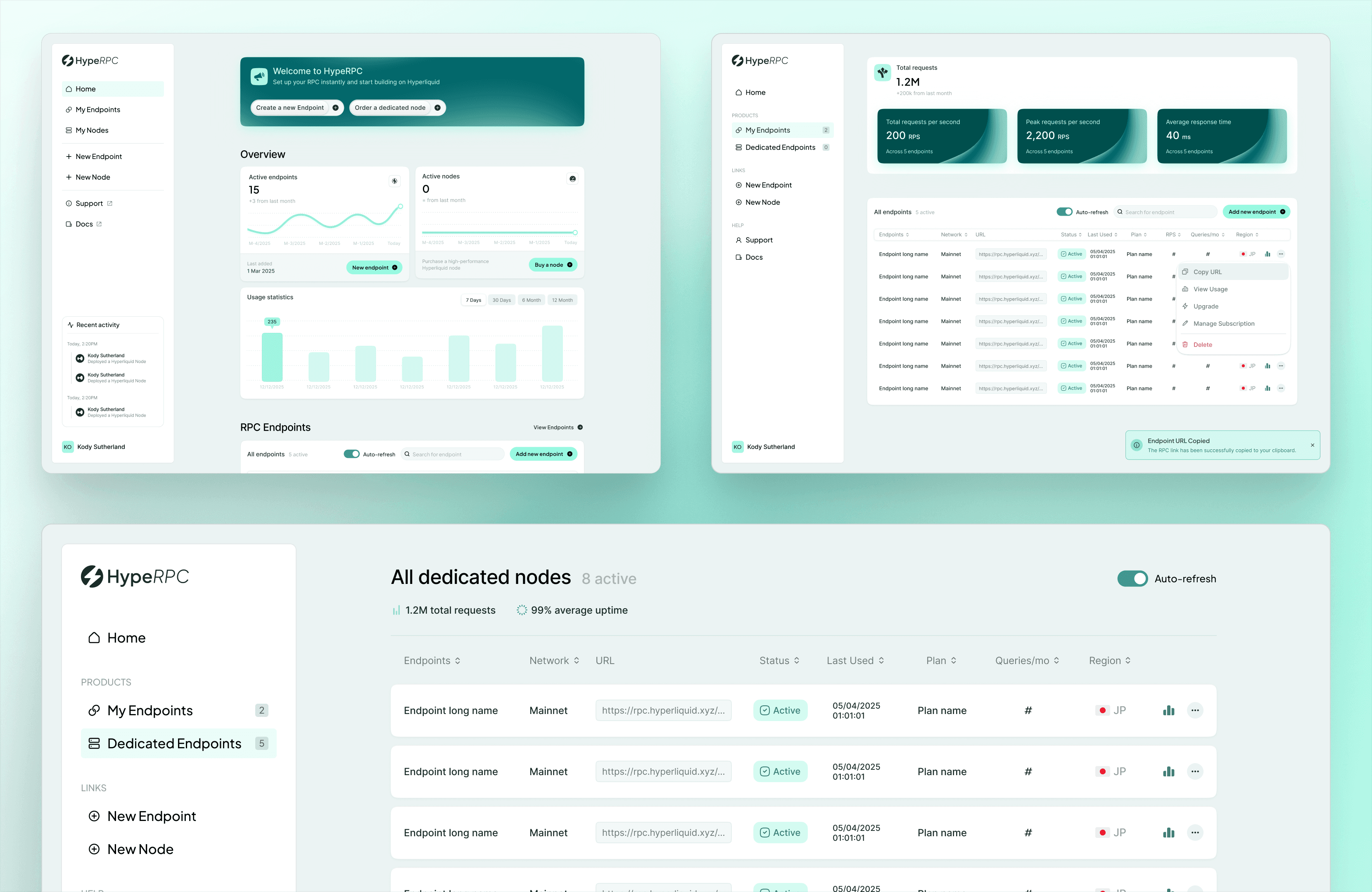Open the View Endpoints link
1372x892 pixels.
[558, 427]
